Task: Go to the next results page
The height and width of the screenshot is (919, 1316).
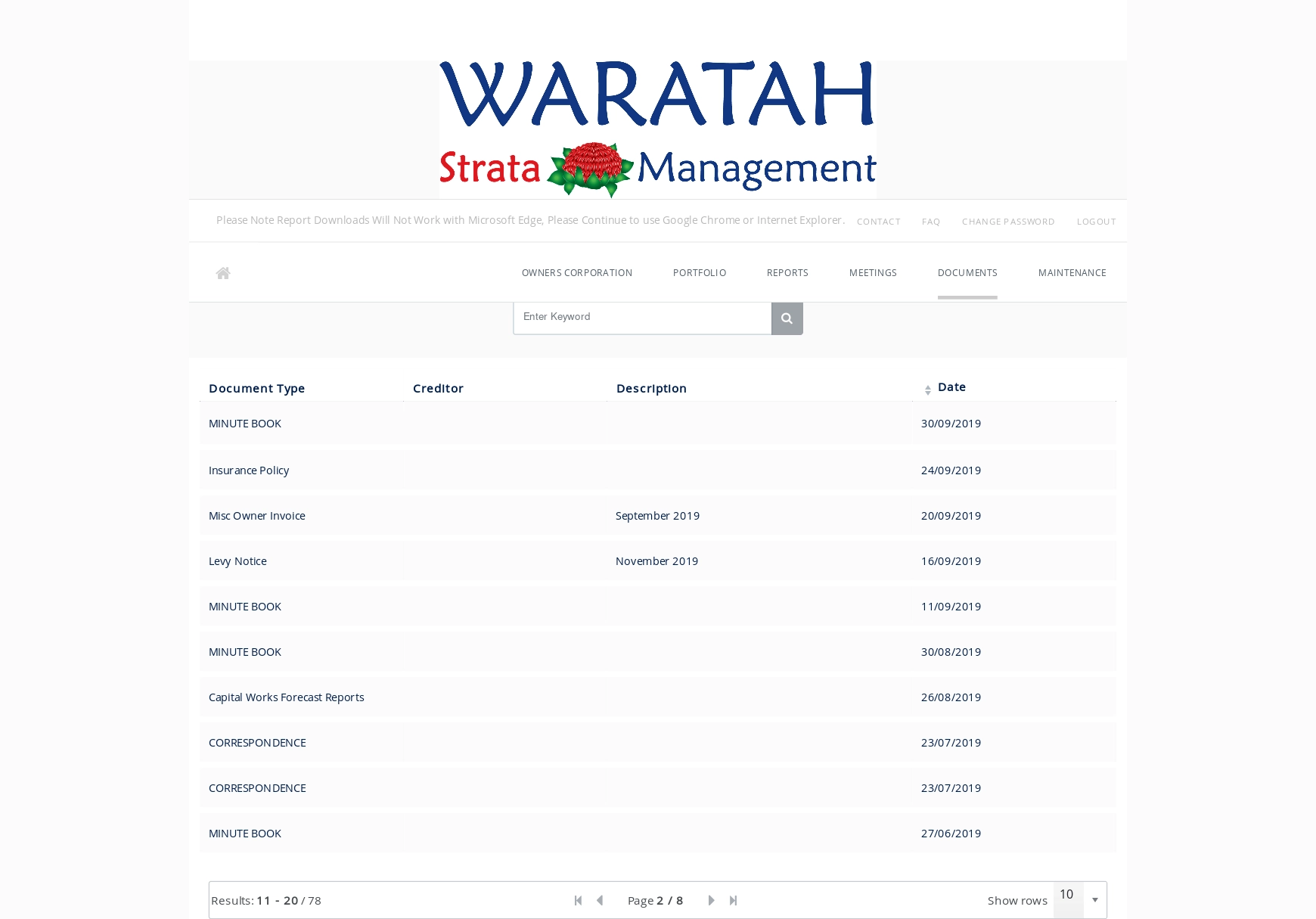Action: click(712, 900)
